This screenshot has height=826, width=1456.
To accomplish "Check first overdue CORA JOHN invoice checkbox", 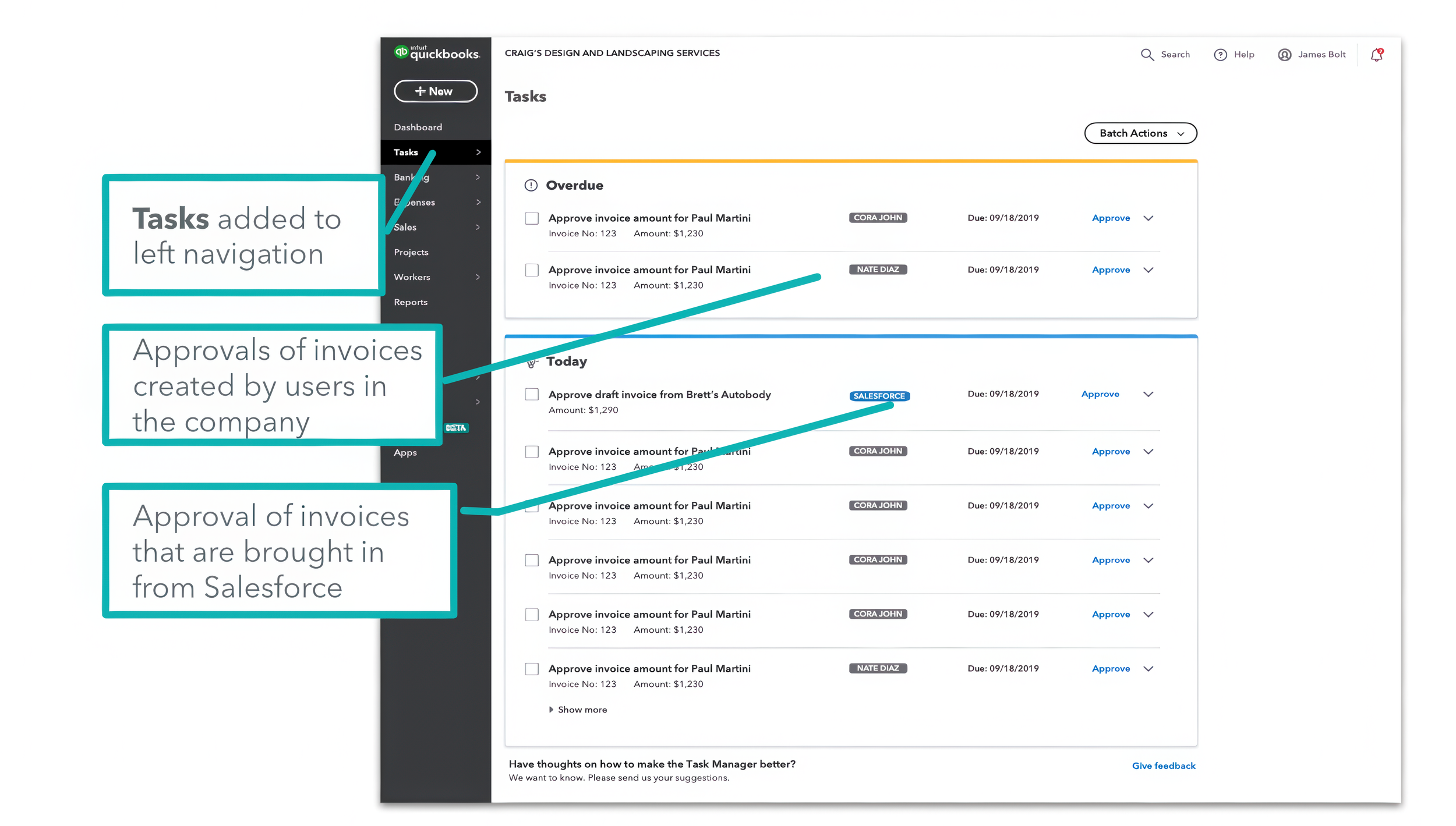I will [x=532, y=218].
